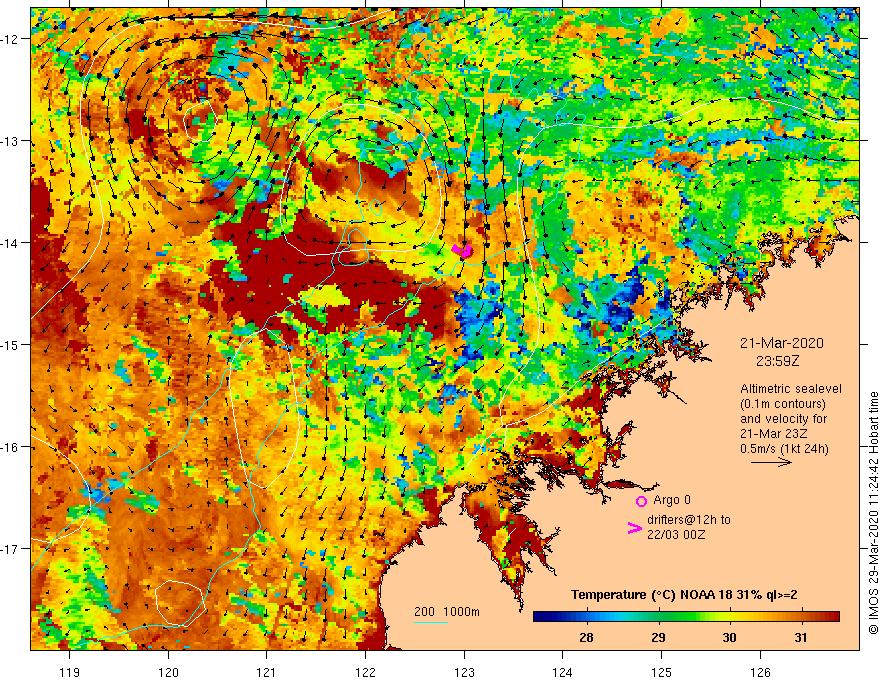This screenshot has width=880, height=680.
Task: Click the magenta drifter arrow in legend
Action: (x=635, y=528)
